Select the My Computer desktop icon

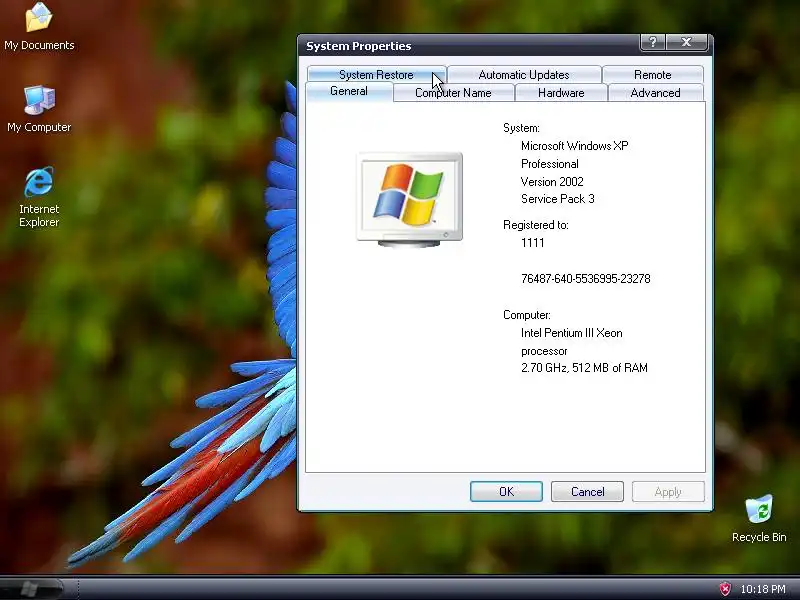point(39,109)
